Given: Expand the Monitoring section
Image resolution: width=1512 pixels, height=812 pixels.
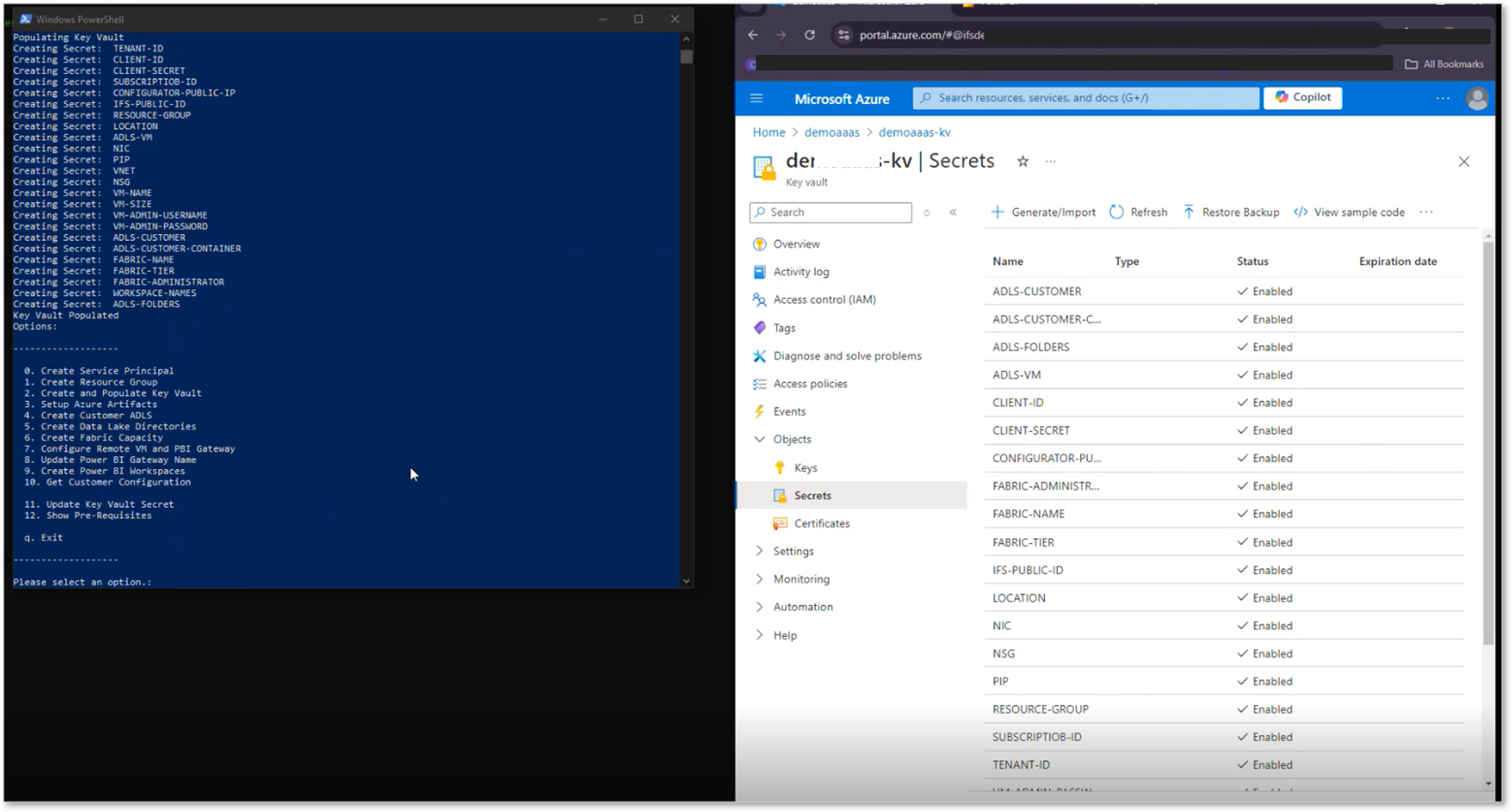Looking at the screenshot, I should [x=759, y=579].
